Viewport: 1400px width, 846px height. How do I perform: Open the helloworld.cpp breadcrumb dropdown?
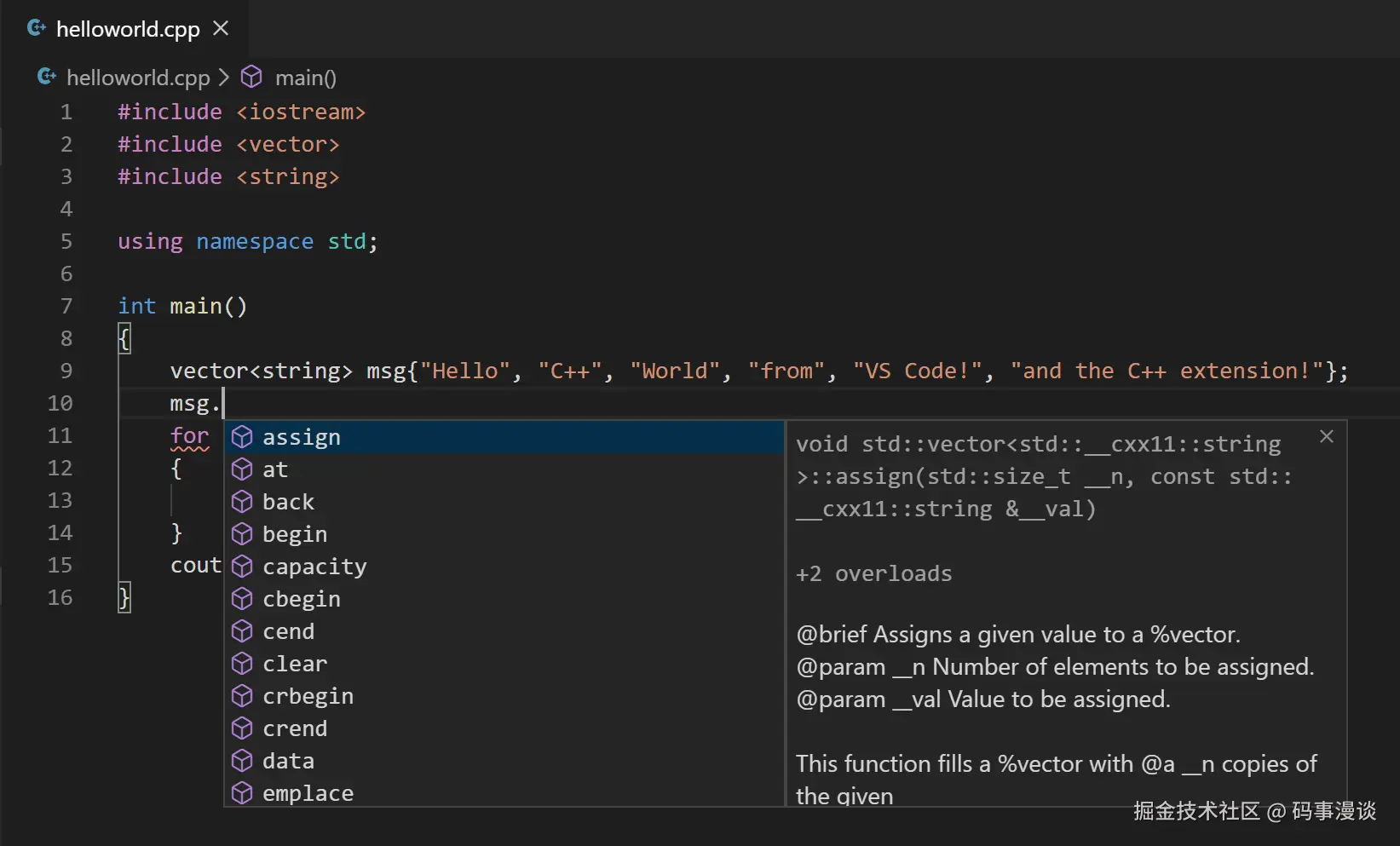pyautogui.click(x=136, y=77)
